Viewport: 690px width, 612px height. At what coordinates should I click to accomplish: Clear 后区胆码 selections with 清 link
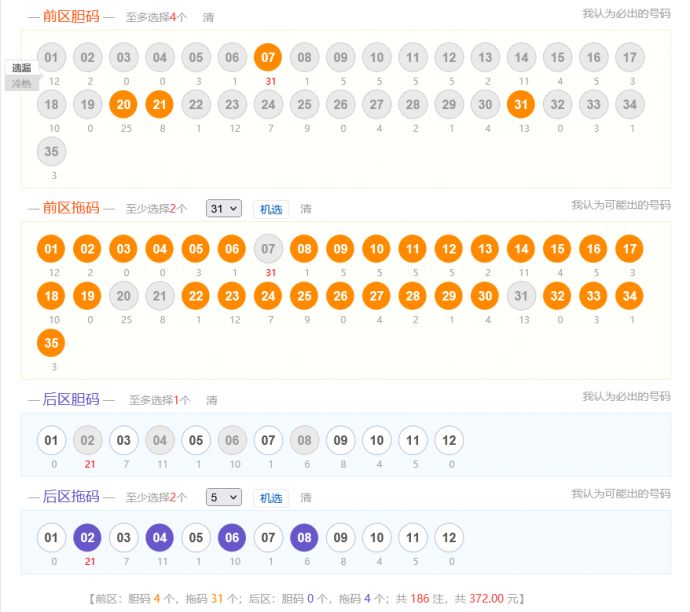coord(212,400)
